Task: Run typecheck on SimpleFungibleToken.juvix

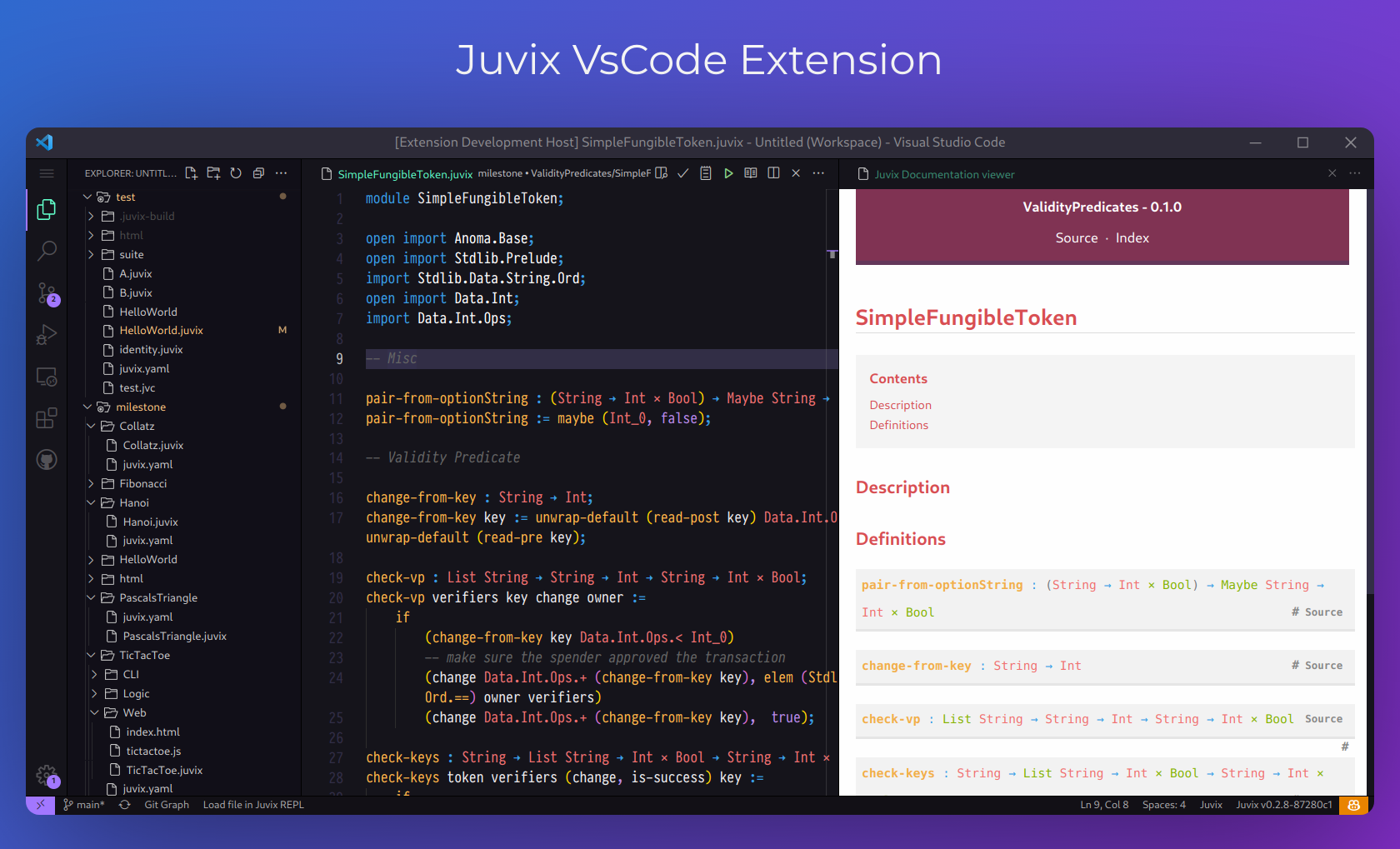Action: 683,173
